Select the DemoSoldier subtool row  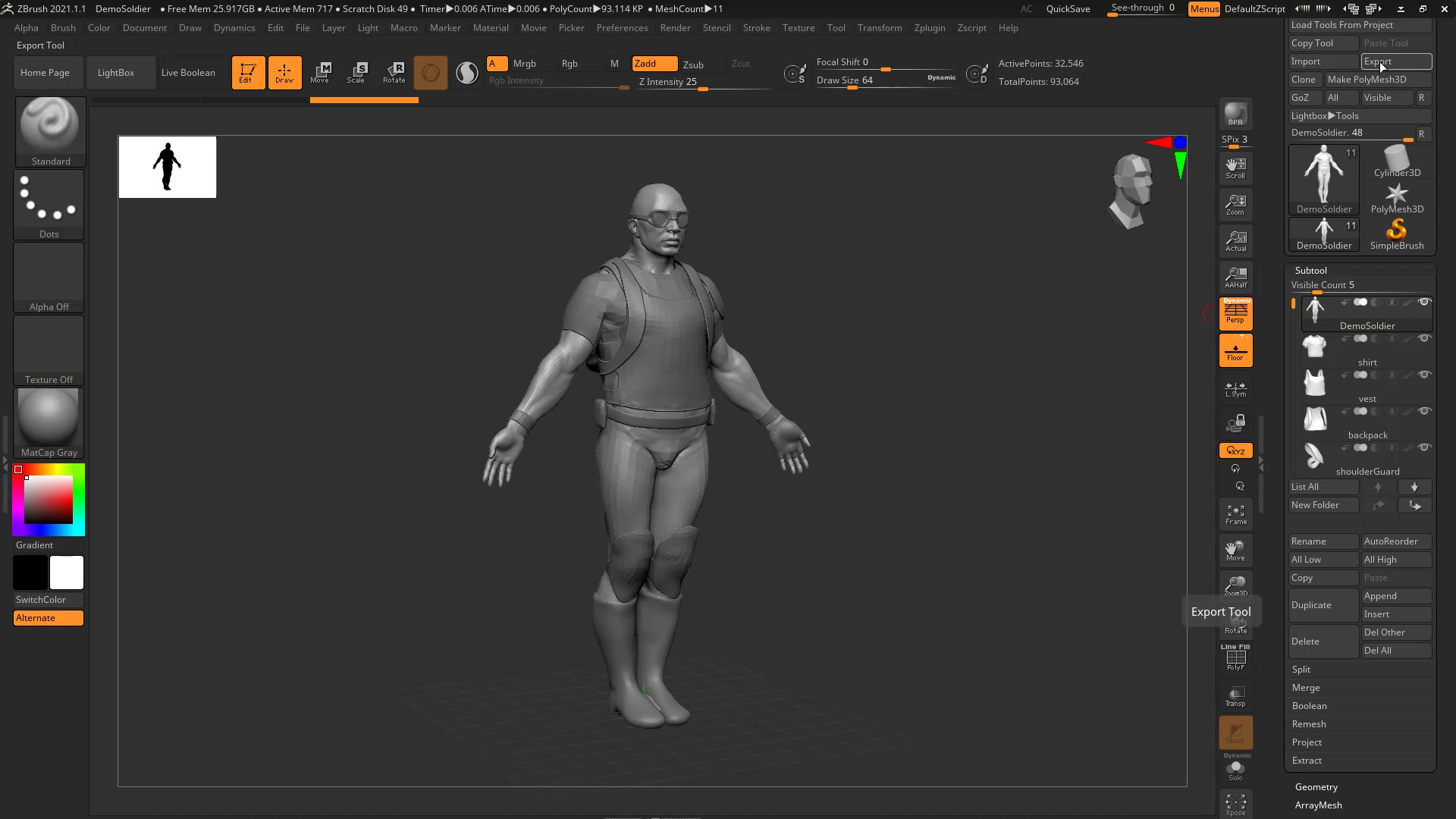tap(1367, 314)
